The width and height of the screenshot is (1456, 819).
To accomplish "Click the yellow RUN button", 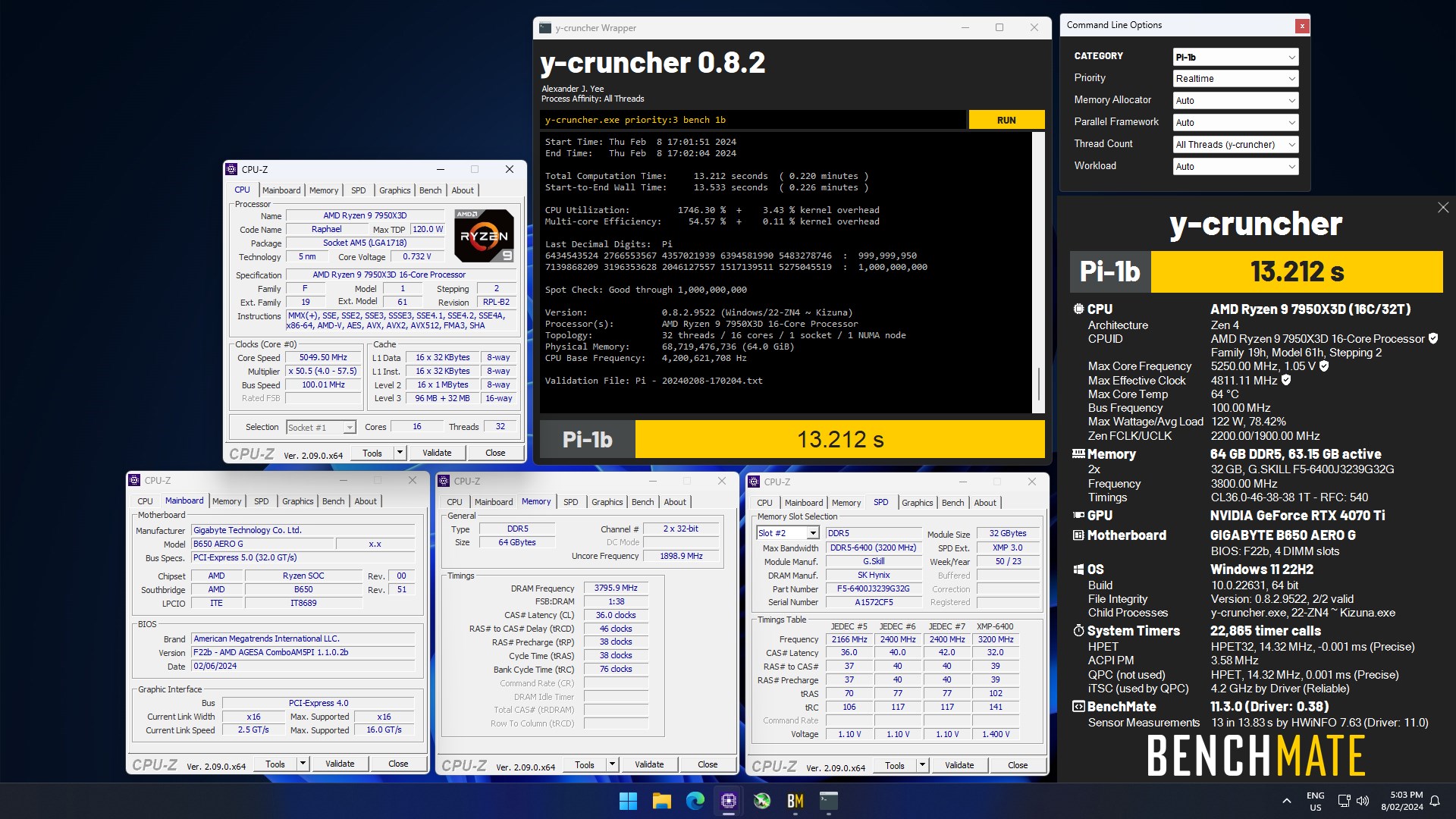I will [1006, 120].
